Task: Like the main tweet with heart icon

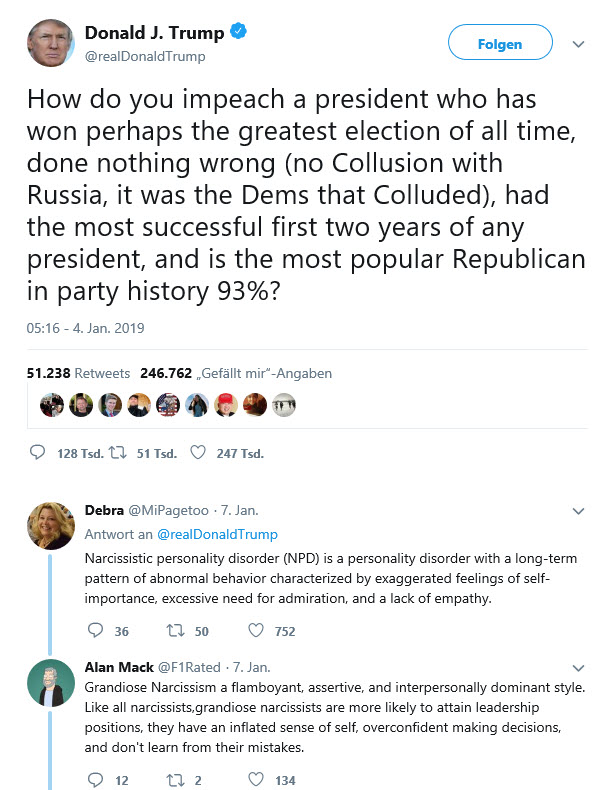Action: coord(198,452)
